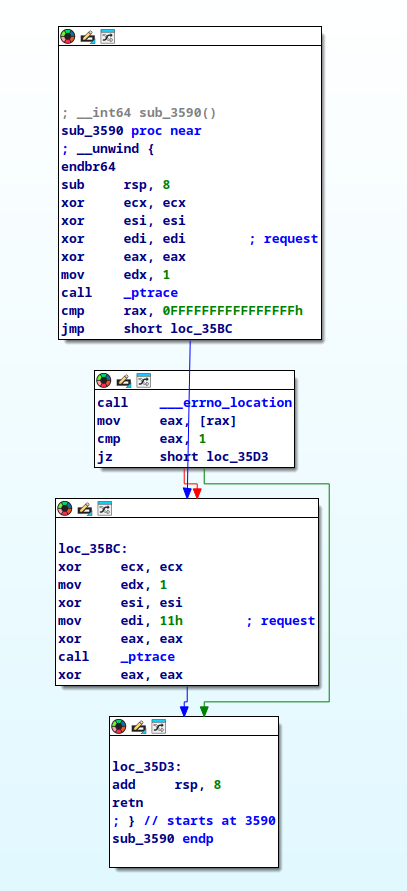
Task: Follow the '___errno_location' call target
Action: [226, 403]
